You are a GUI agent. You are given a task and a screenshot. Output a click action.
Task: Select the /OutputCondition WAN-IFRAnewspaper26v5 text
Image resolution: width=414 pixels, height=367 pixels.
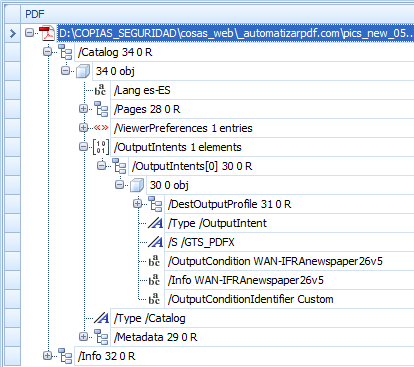point(275,261)
